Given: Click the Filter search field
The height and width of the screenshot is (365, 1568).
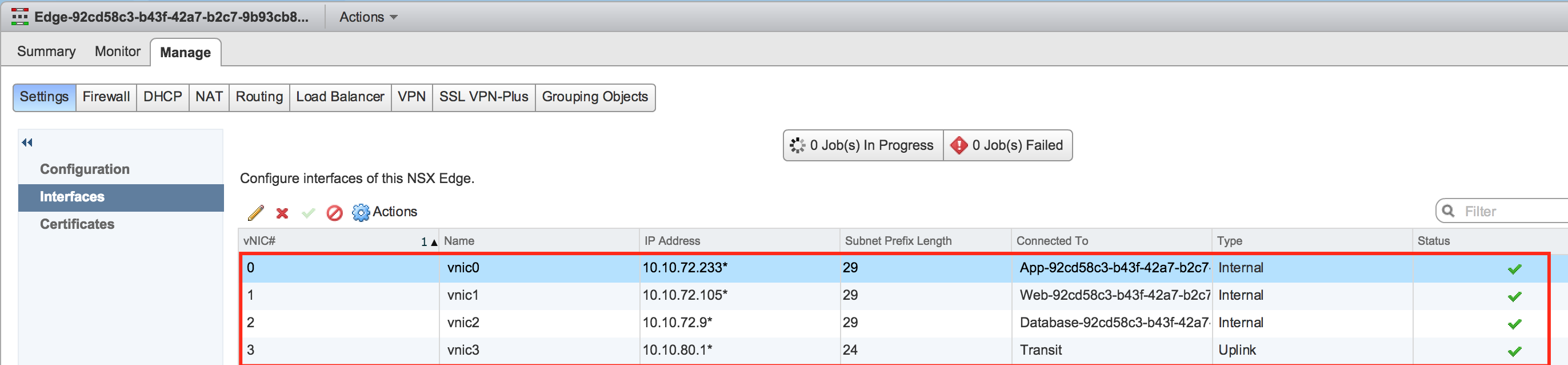Looking at the screenshot, I should pyautogui.click(x=1510, y=212).
